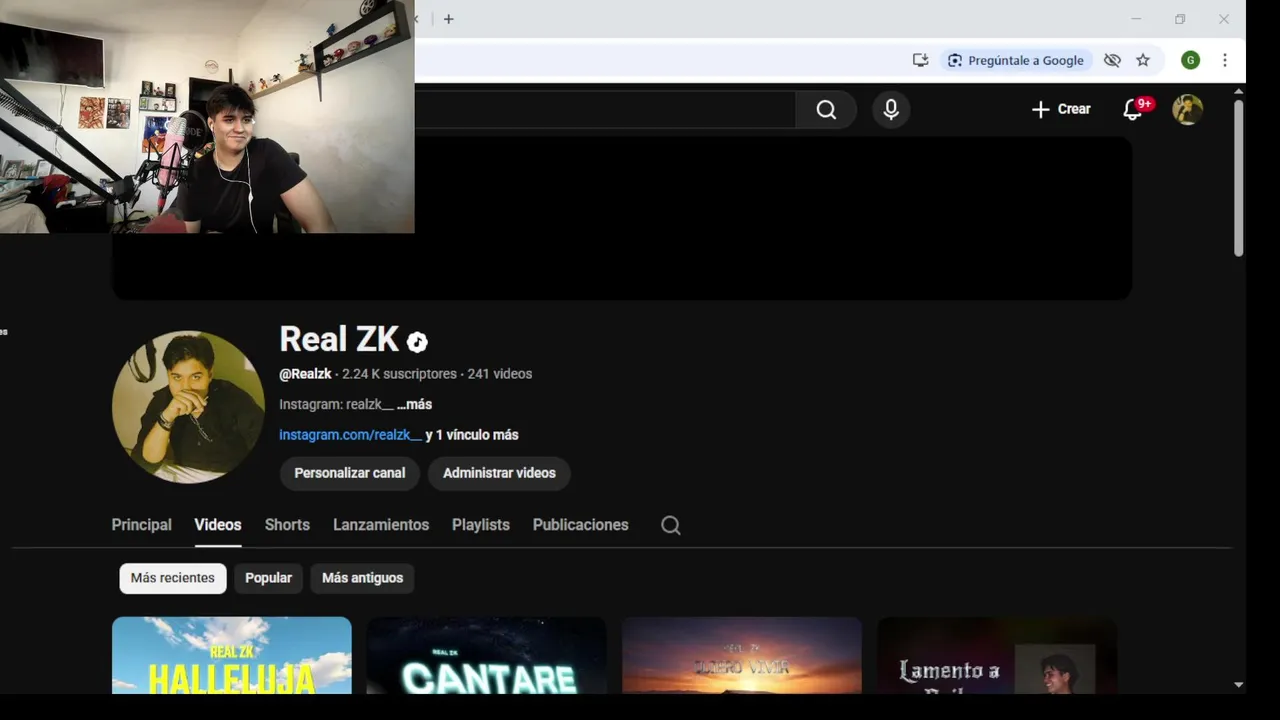Switch to the Principal tab
Image resolution: width=1280 pixels, height=720 pixels.
point(141,525)
